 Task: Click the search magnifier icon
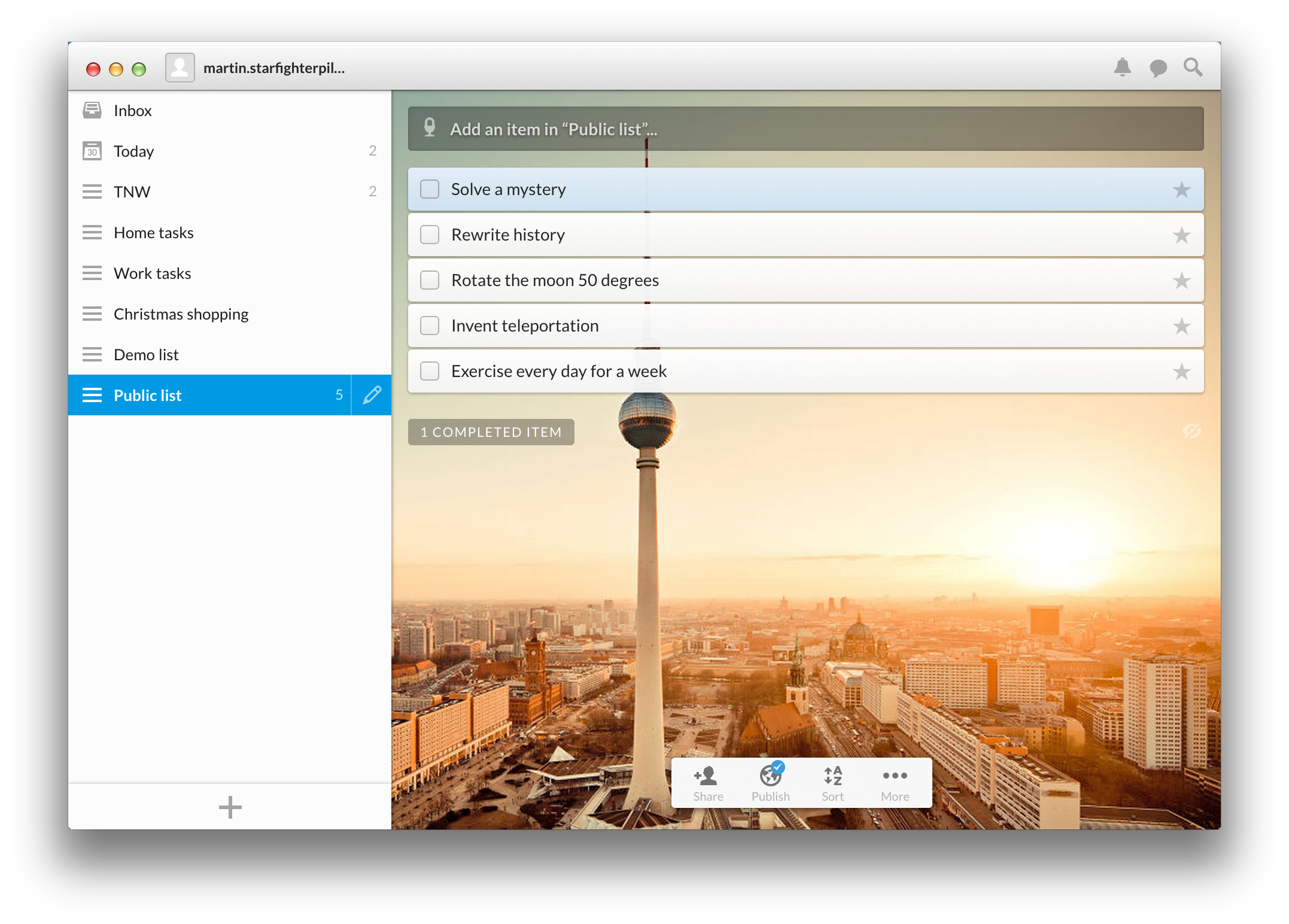coord(1193,68)
